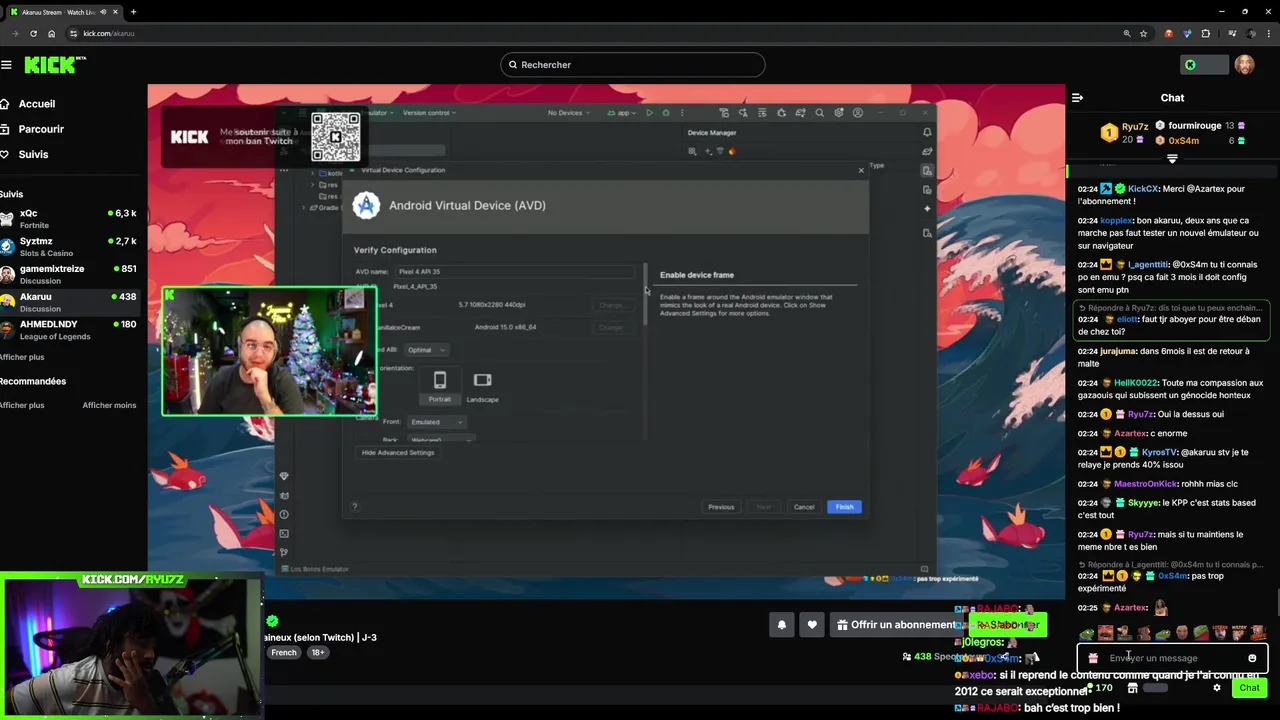Viewport: 1280px width, 720px height.
Task: Click Hide Advanced Settings in AVD dialog
Action: point(397,453)
